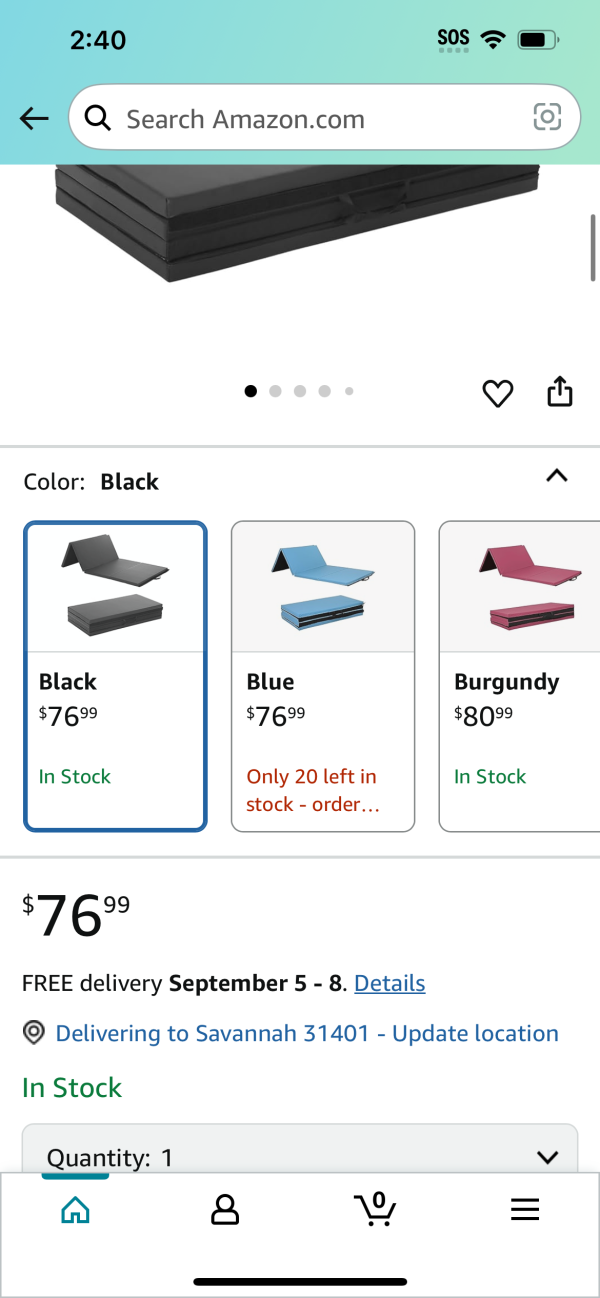Image resolution: width=600 pixels, height=1298 pixels.
Task: Tap the second image carousel dot
Action: (x=275, y=392)
